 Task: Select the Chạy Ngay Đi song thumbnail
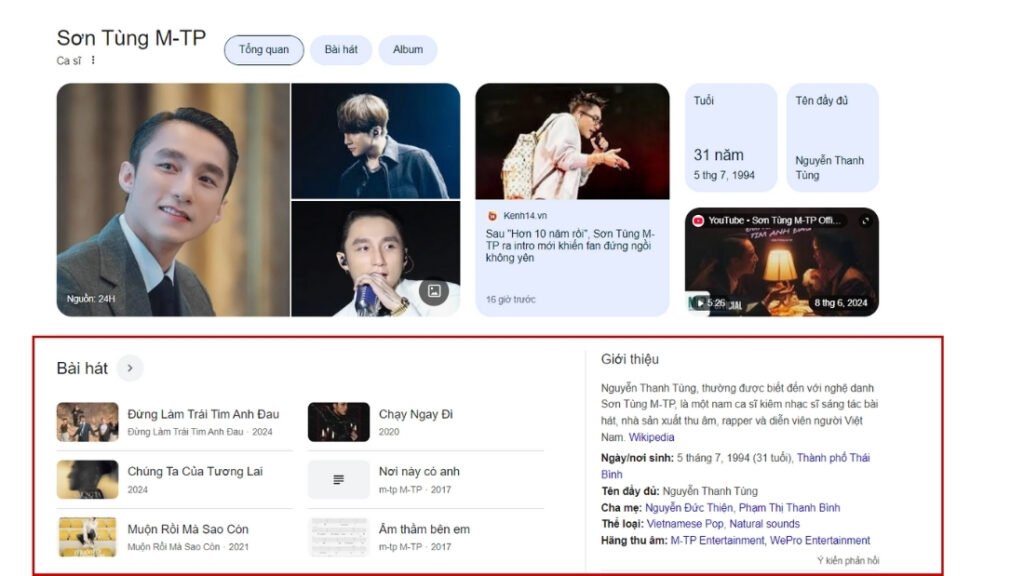tap(338, 422)
